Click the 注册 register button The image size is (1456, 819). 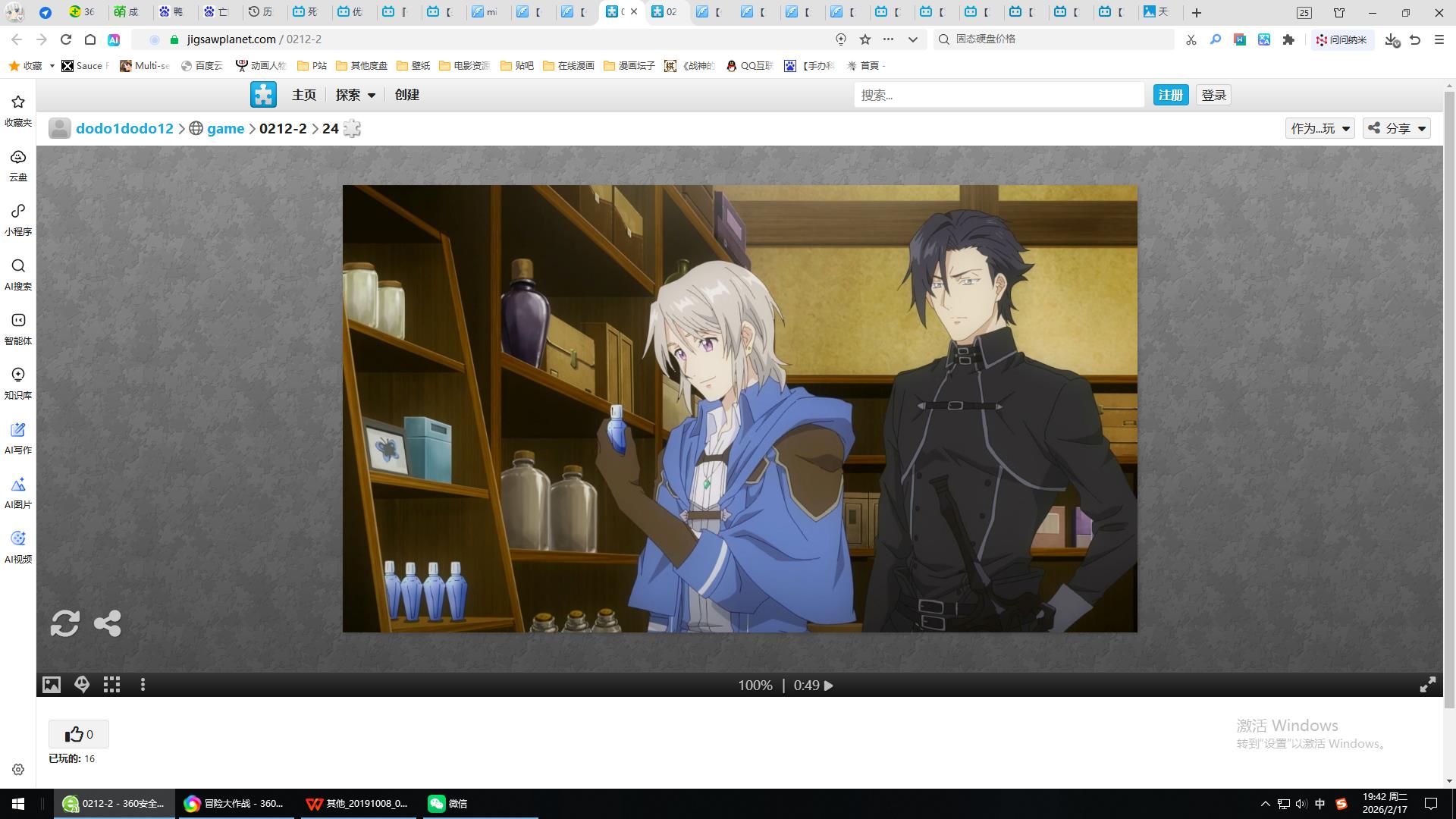pyautogui.click(x=1170, y=95)
